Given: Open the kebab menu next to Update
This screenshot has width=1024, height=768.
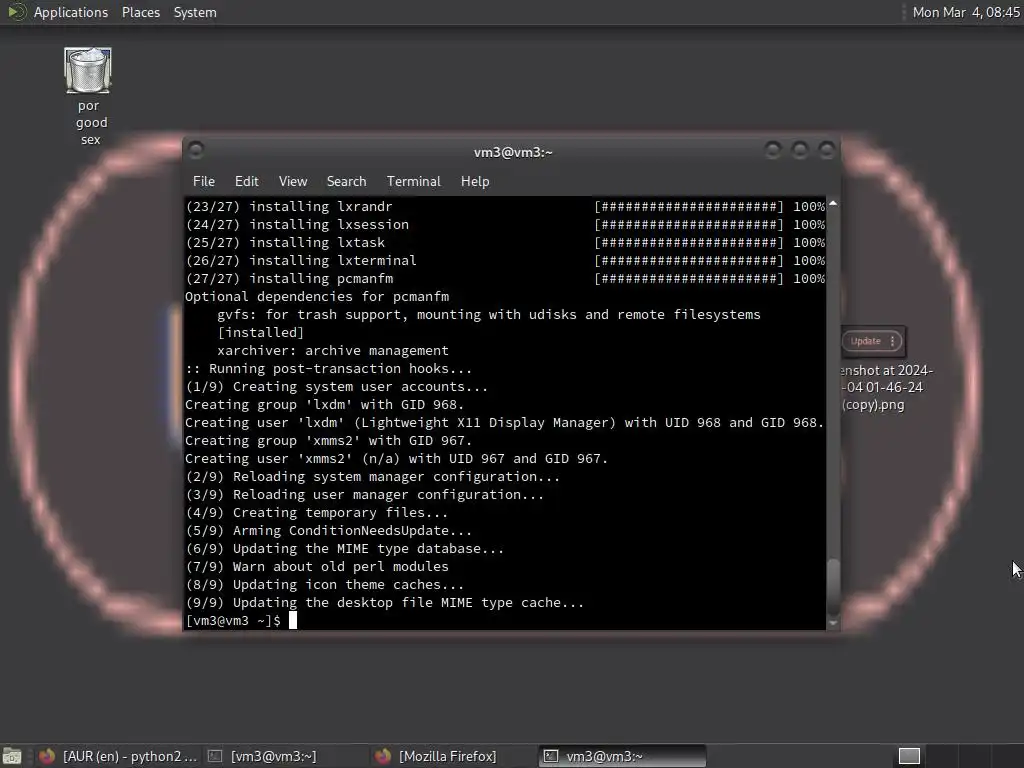Looking at the screenshot, I should [x=893, y=341].
